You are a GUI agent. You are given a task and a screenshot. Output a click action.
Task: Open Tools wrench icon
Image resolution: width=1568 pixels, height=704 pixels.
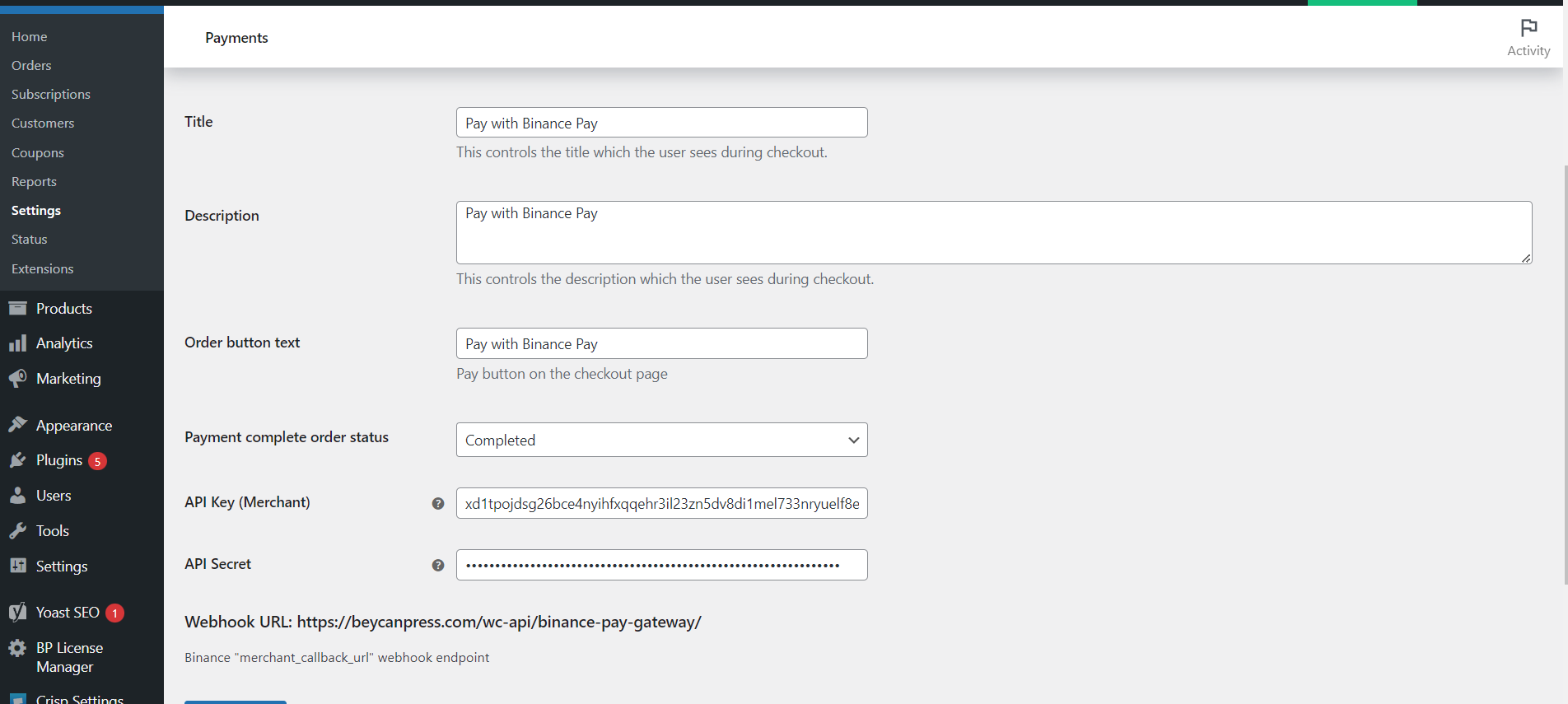(17, 531)
